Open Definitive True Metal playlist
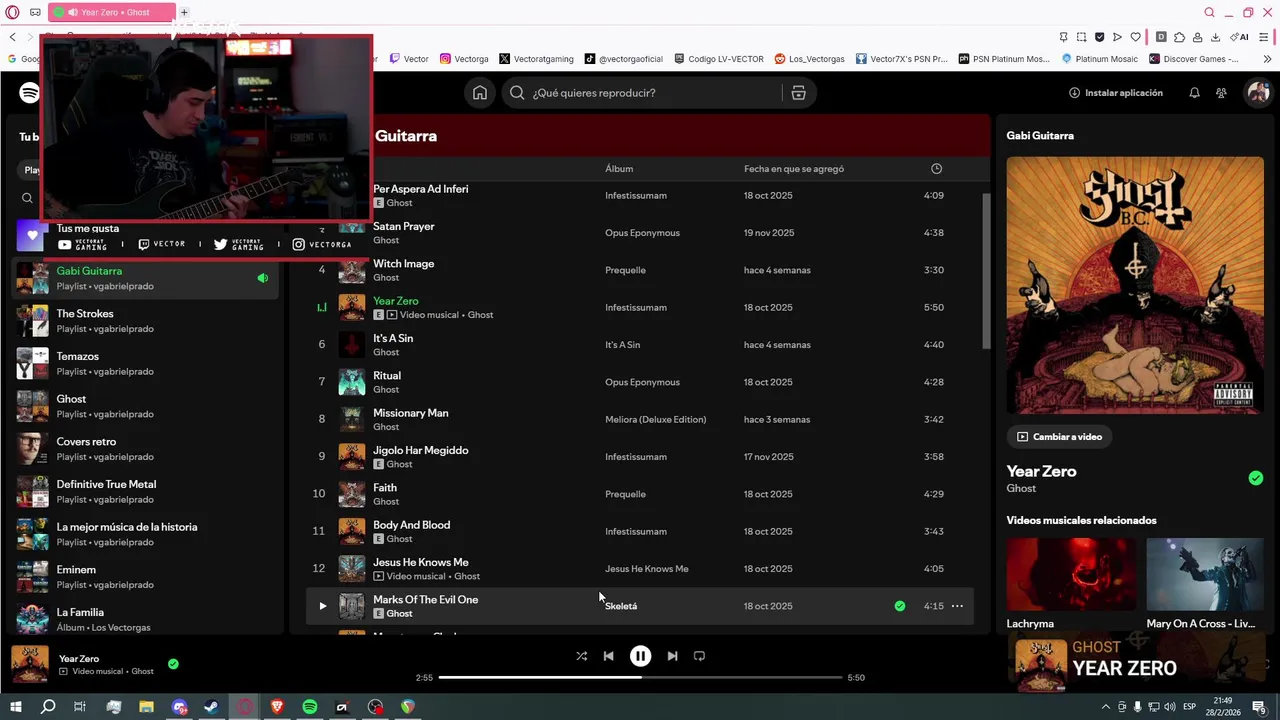This screenshot has width=1280, height=720. 145,492
